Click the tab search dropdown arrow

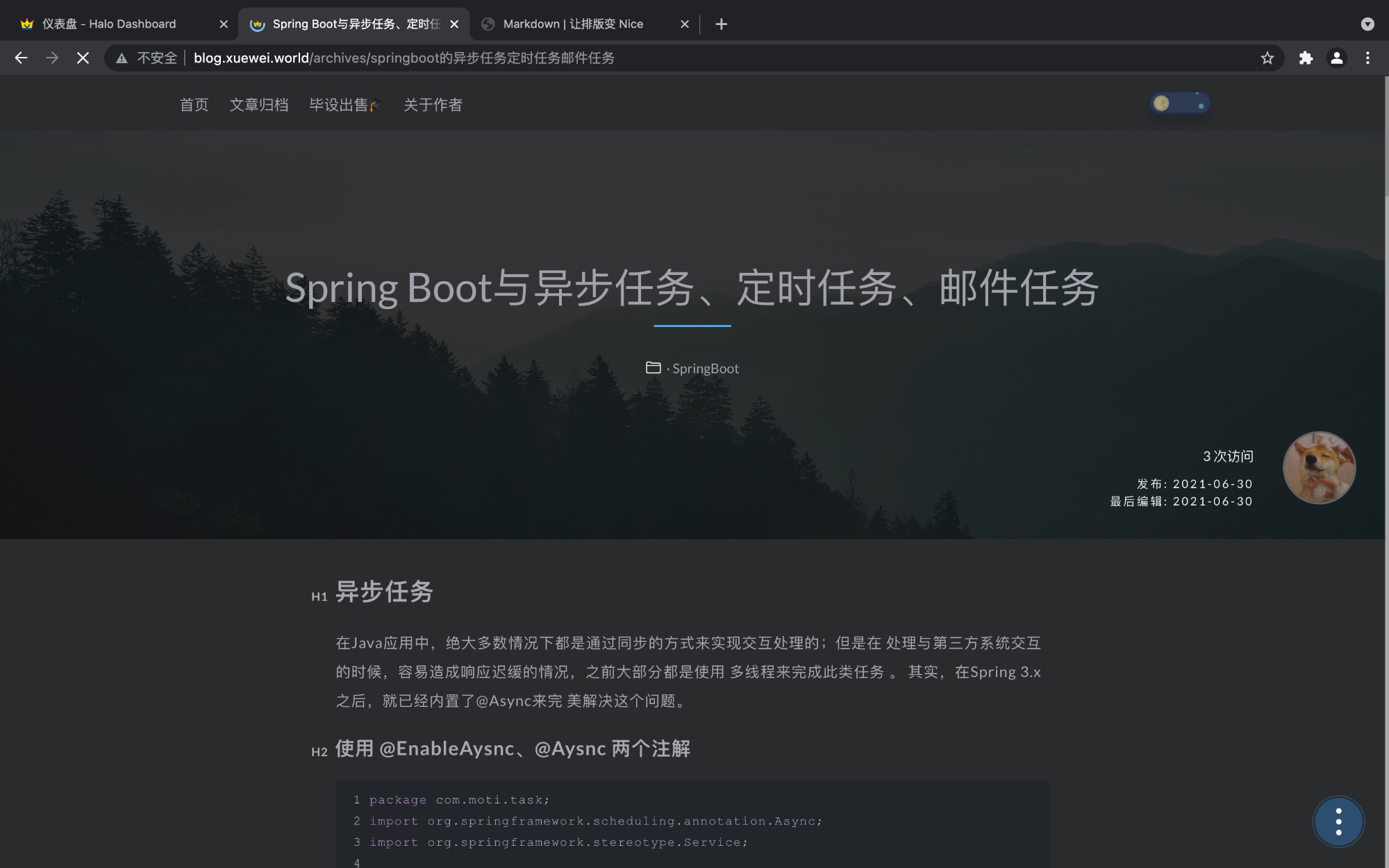pyautogui.click(x=1367, y=24)
